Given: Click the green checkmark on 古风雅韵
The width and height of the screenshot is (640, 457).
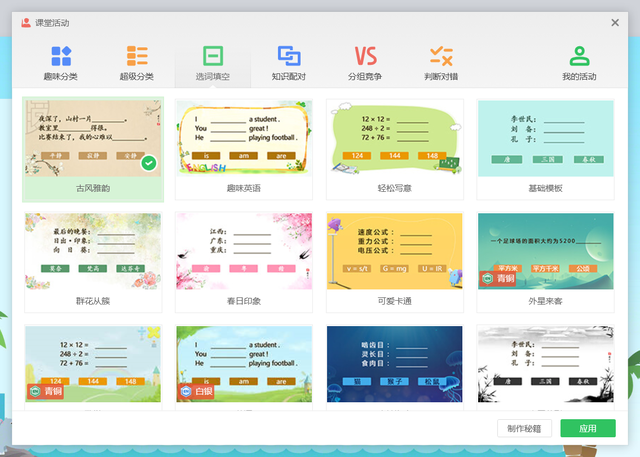Looking at the screenshot, I should [149, 163].
